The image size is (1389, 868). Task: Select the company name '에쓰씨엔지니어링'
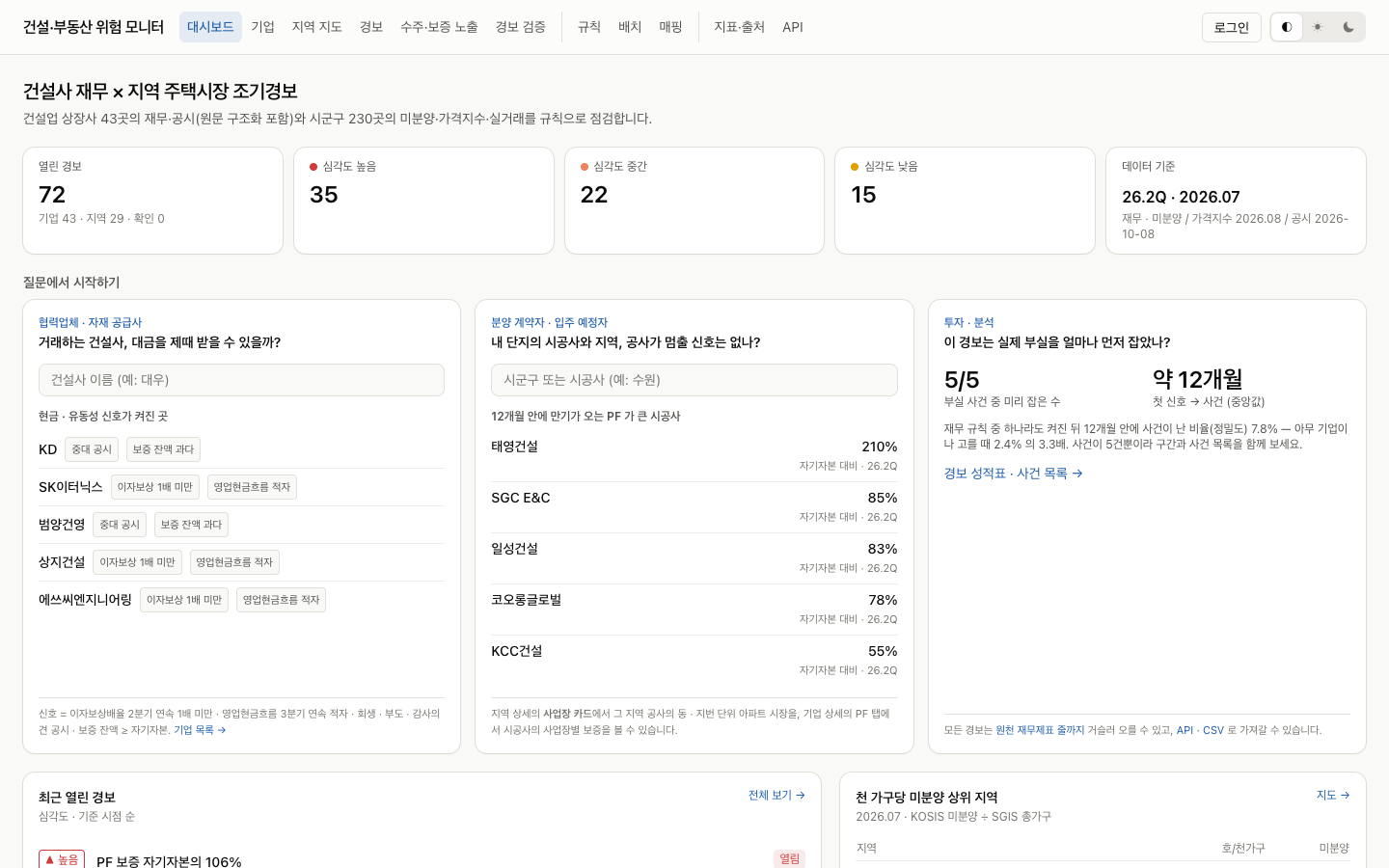(85, 600)
